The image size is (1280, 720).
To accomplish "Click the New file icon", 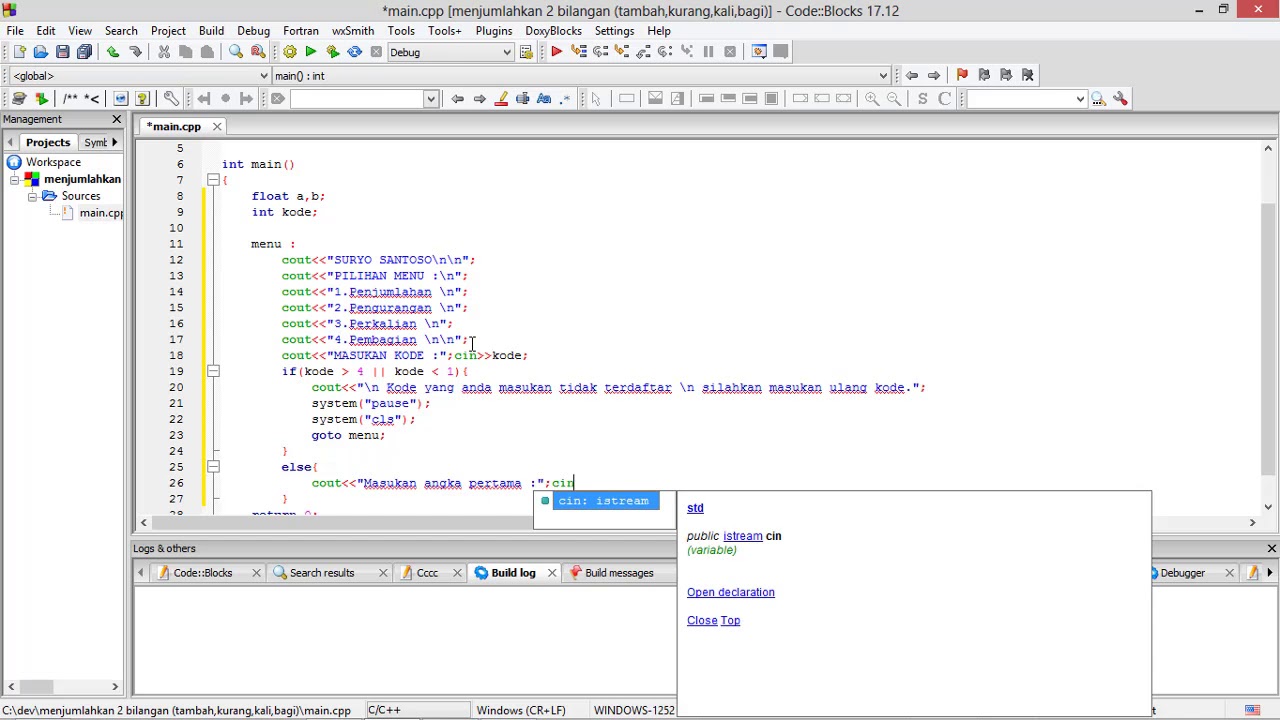I will pos(19,52).
